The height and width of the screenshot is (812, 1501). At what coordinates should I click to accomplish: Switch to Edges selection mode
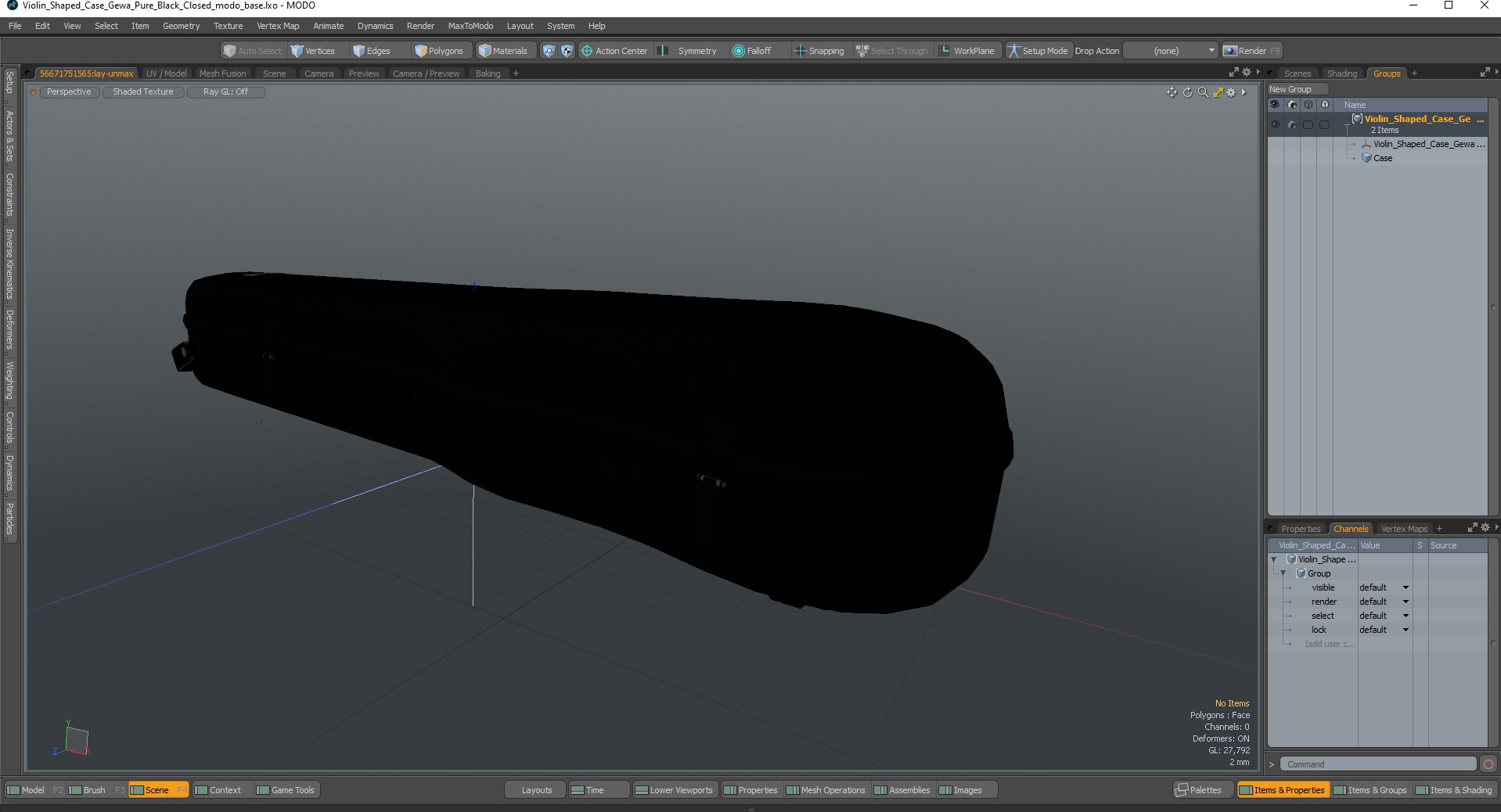click(372, 51)
